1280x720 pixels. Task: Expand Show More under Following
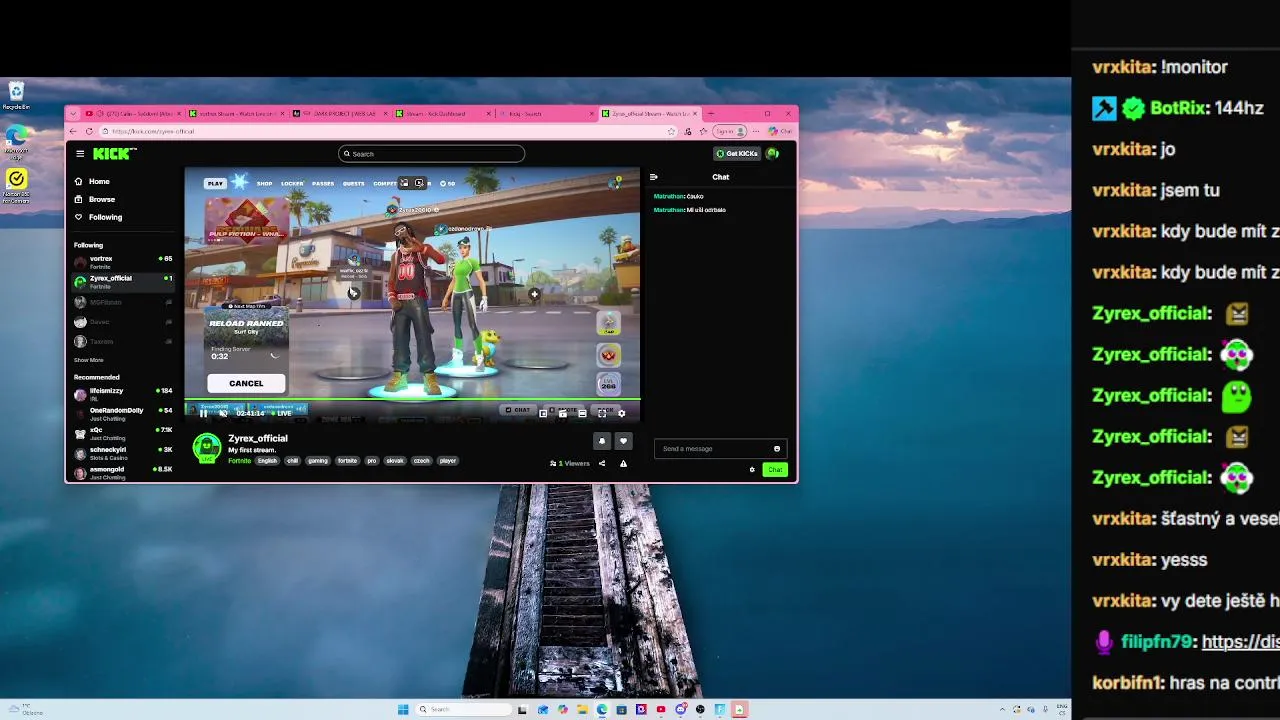(x=88, y=360)
